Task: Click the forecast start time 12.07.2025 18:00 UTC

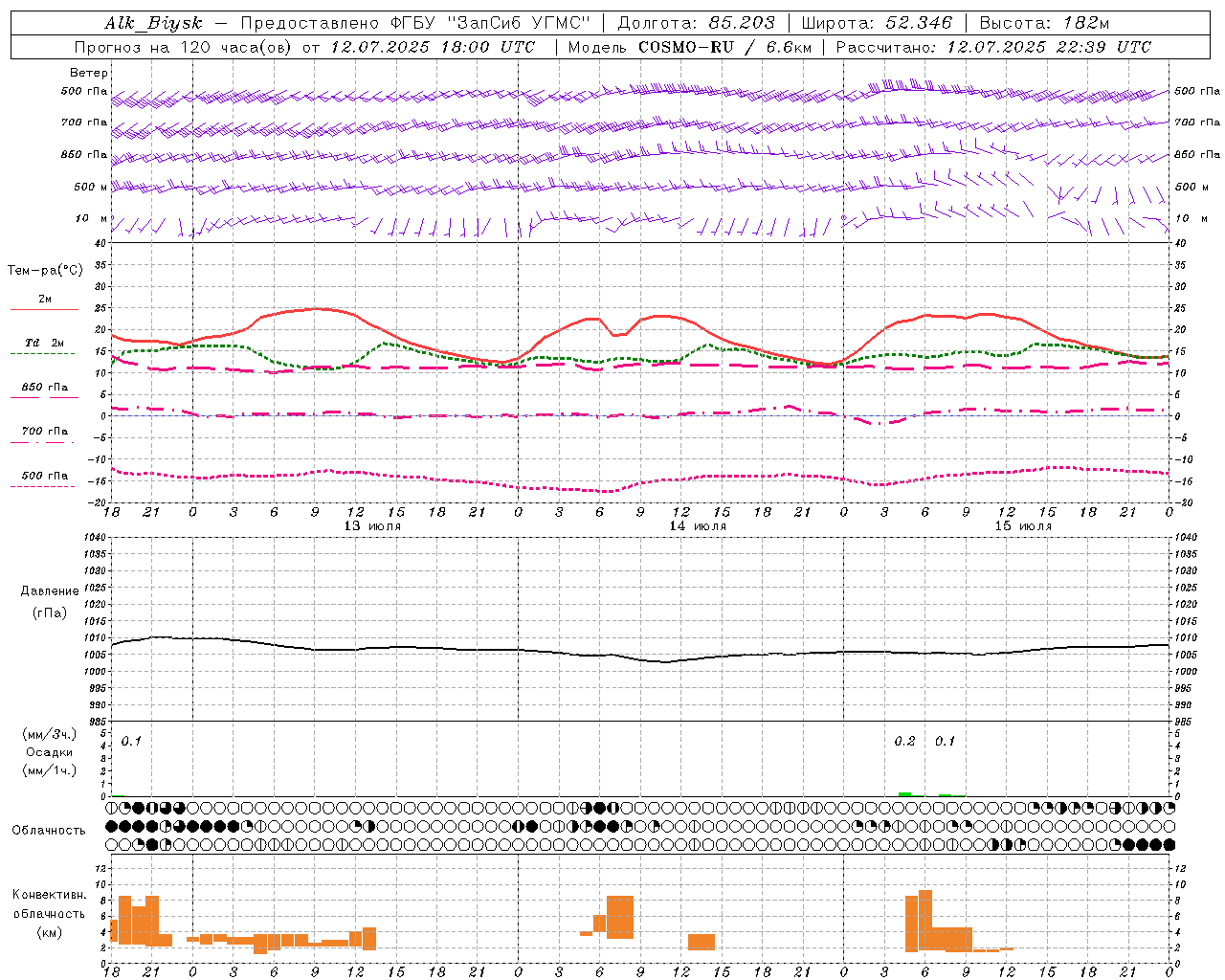Action: click(x=433, y=47)
